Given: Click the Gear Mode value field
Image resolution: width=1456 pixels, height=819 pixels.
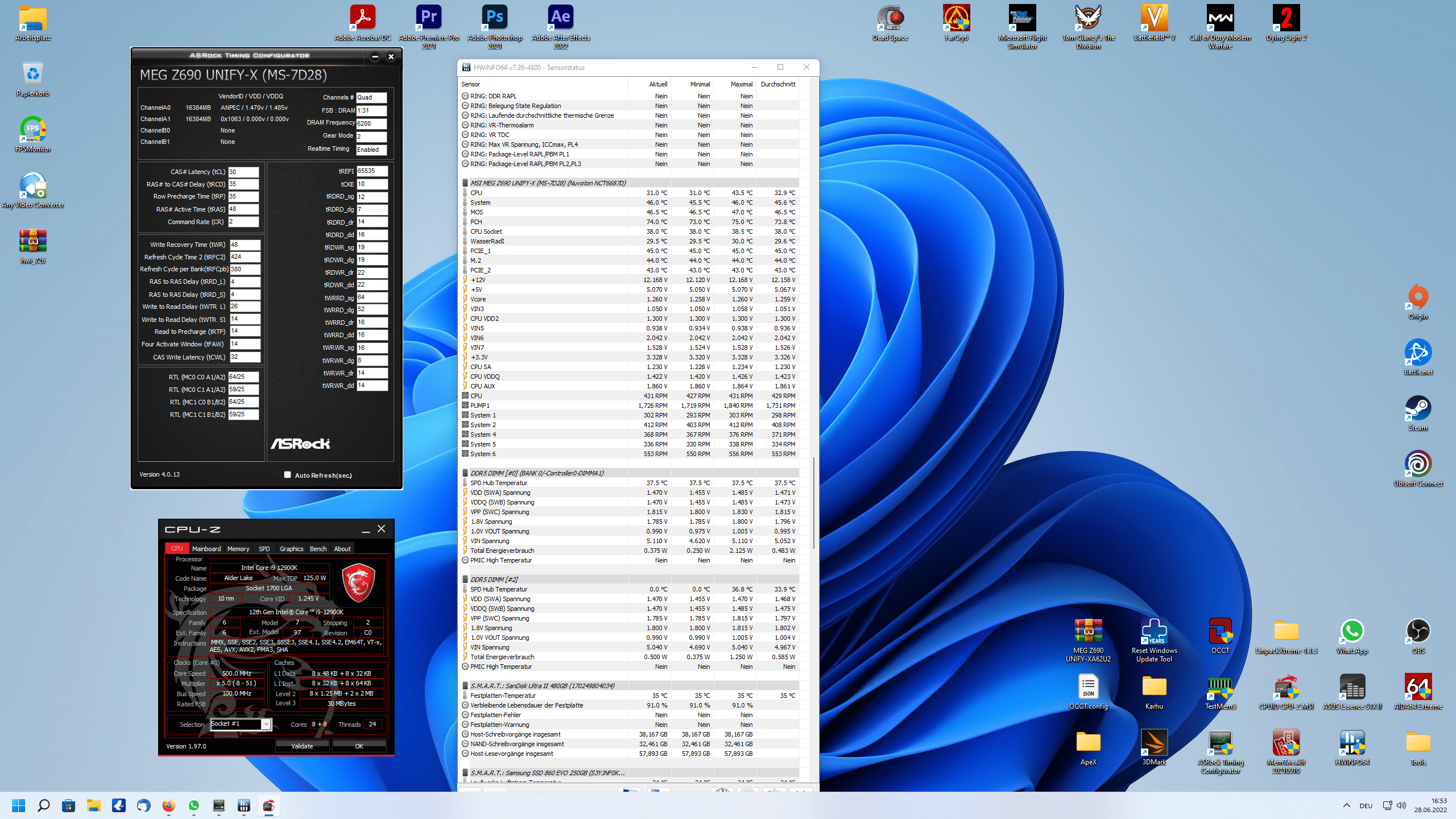Looking at the screenshot, I should click(371, 136).
